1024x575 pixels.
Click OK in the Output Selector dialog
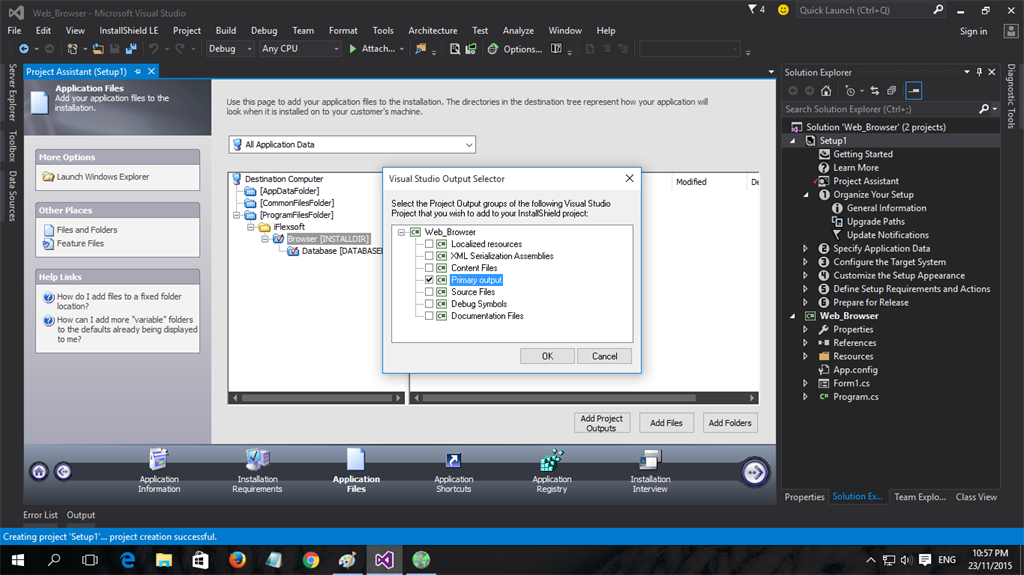pyautogui.click(x=547, y=356)
